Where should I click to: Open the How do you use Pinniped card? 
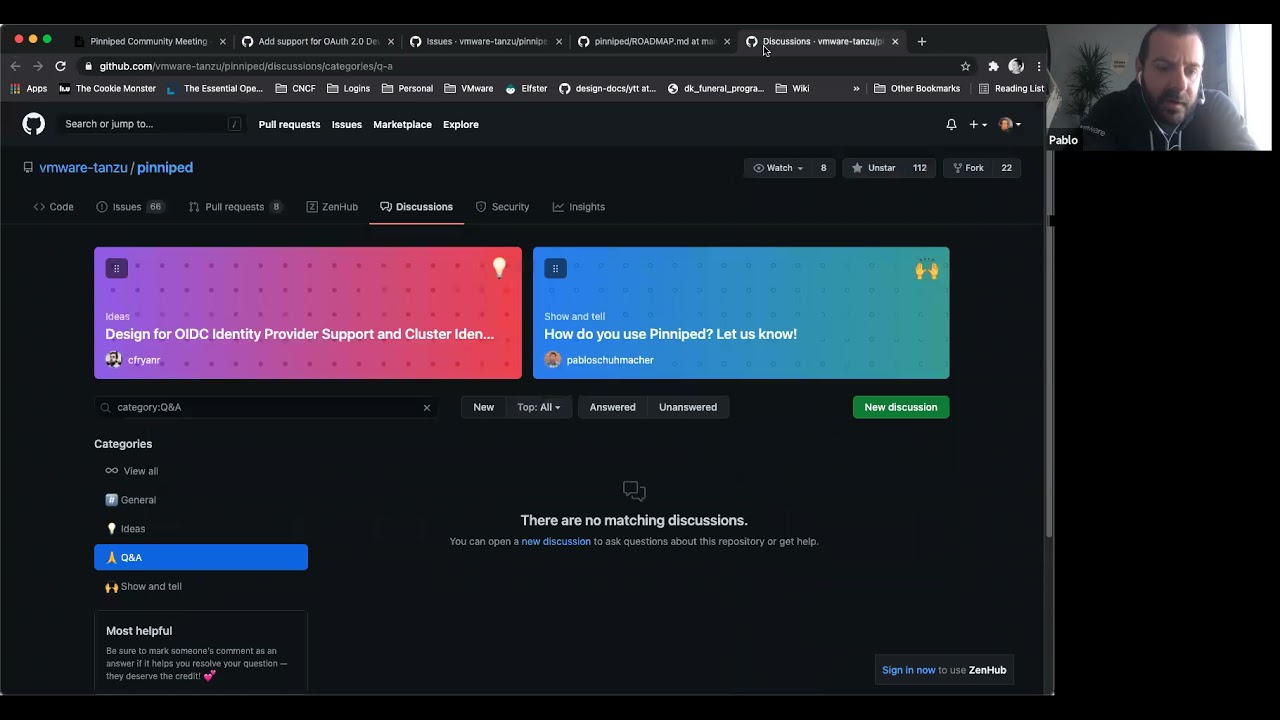(741, 313)
